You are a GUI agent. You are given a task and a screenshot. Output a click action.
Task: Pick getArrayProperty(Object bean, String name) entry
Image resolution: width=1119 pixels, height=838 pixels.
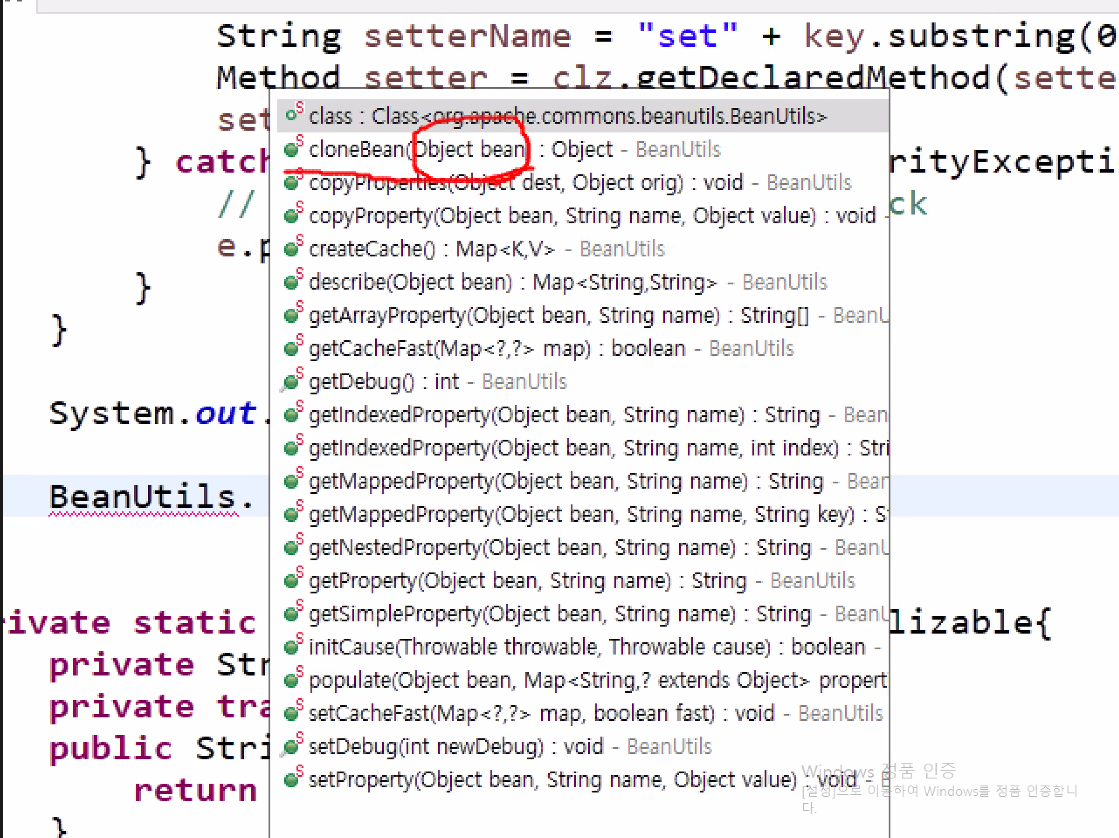pos(582,315)
